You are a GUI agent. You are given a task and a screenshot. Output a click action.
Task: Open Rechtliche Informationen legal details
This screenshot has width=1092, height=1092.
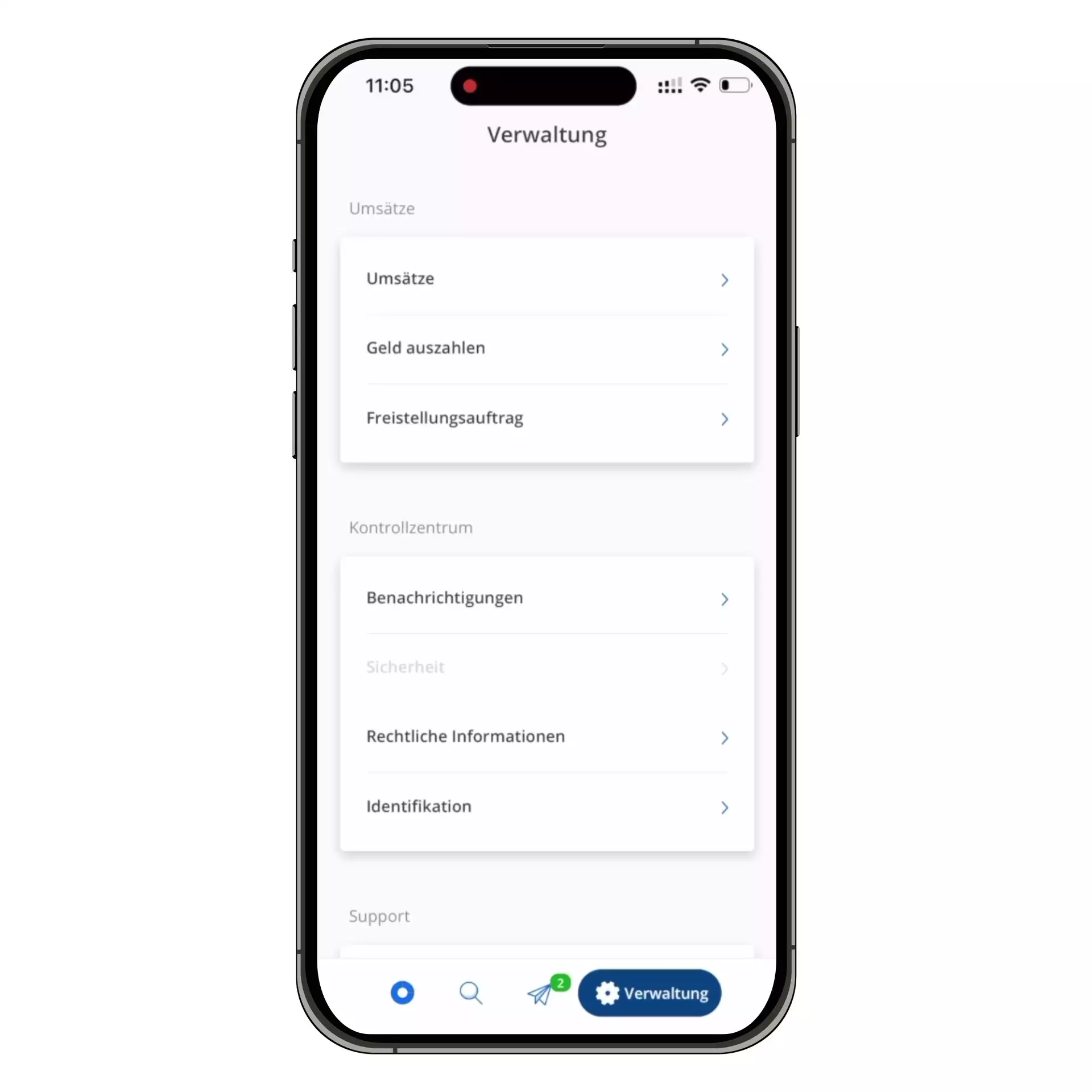[547, 736]
